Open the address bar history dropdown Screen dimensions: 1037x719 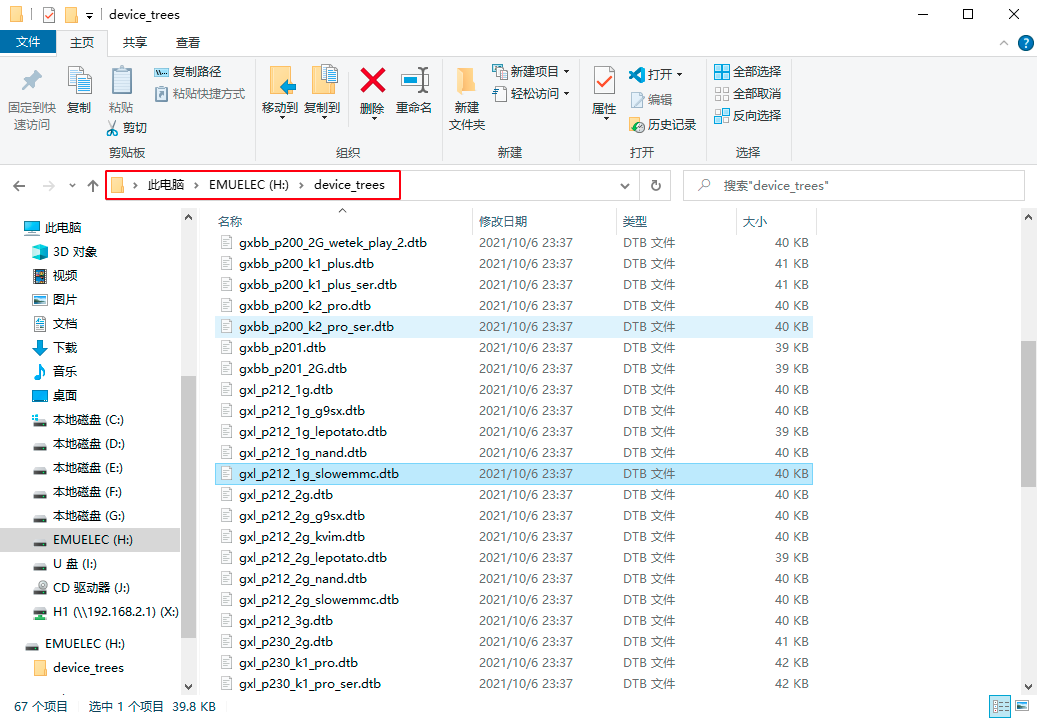tap(624, 185)
